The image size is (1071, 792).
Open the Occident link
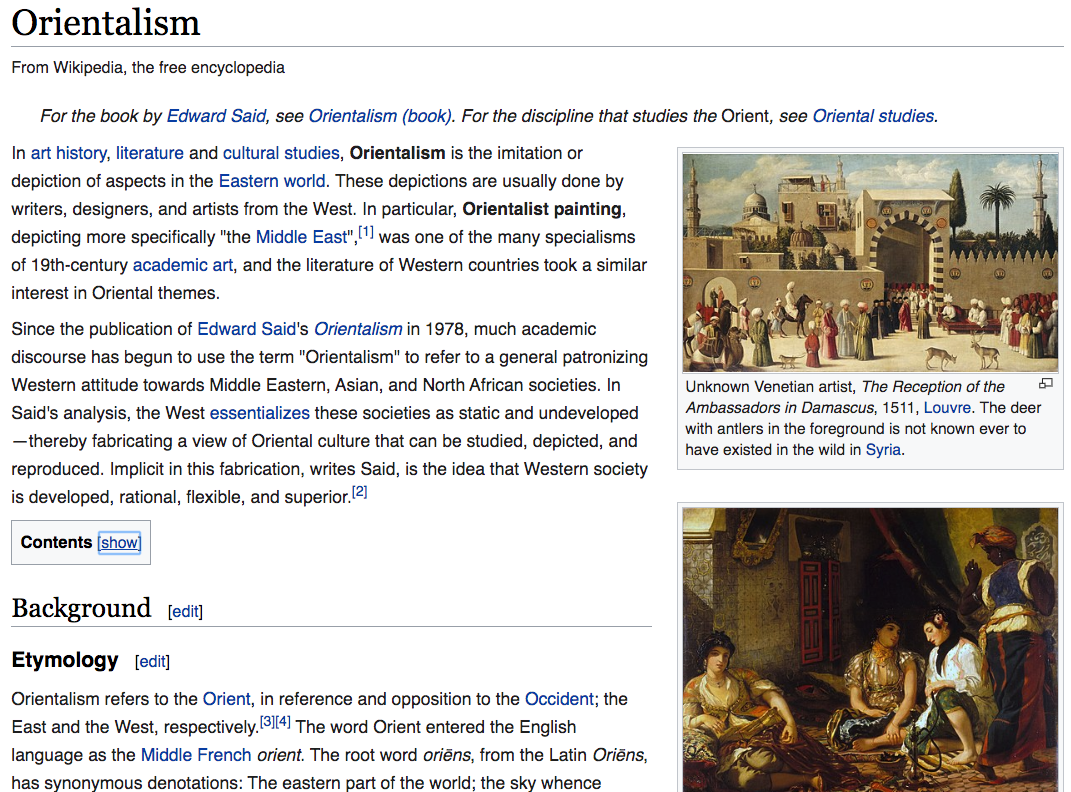[x=558, y=699]
